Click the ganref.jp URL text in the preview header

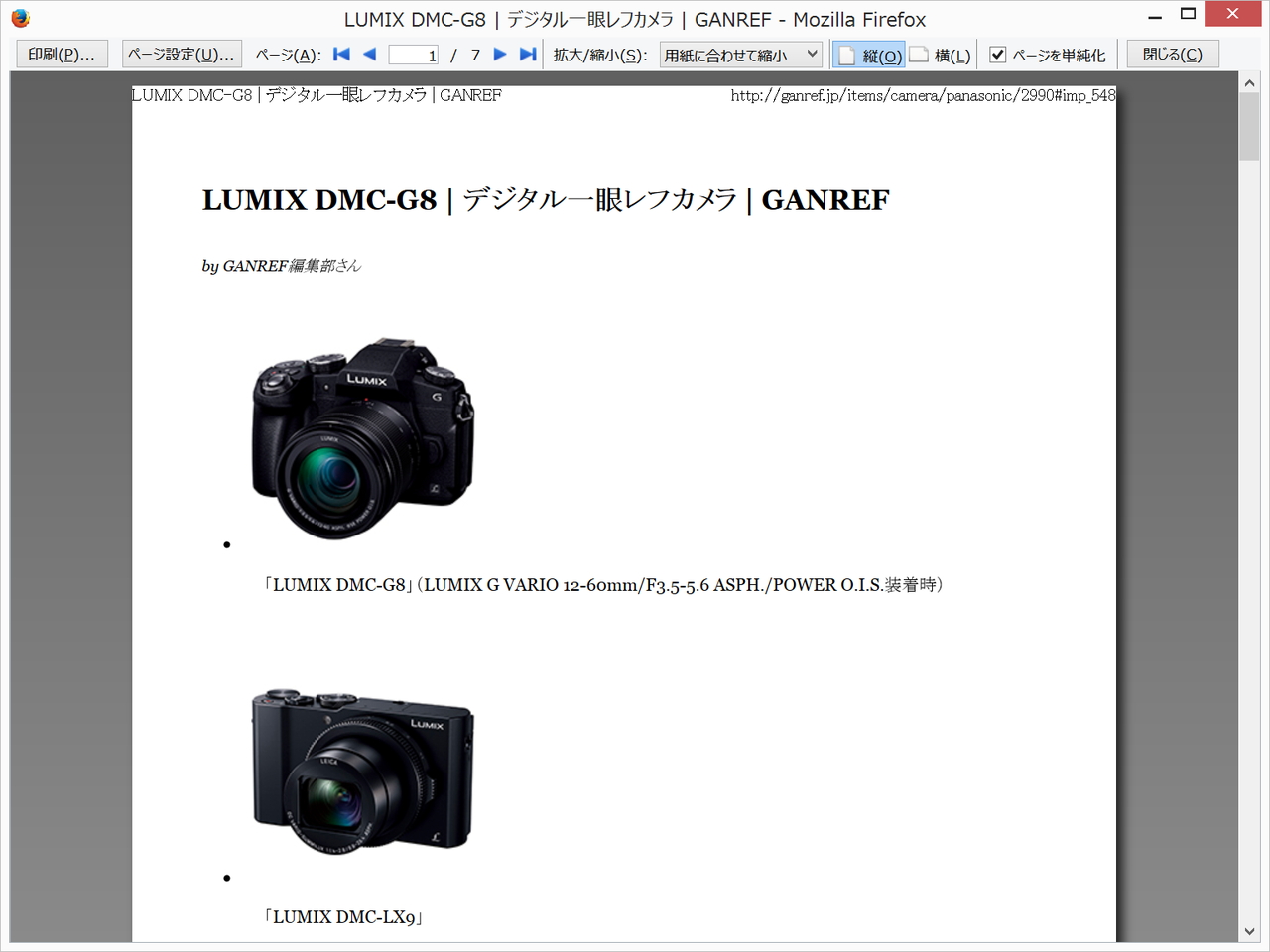pos(922,95)
